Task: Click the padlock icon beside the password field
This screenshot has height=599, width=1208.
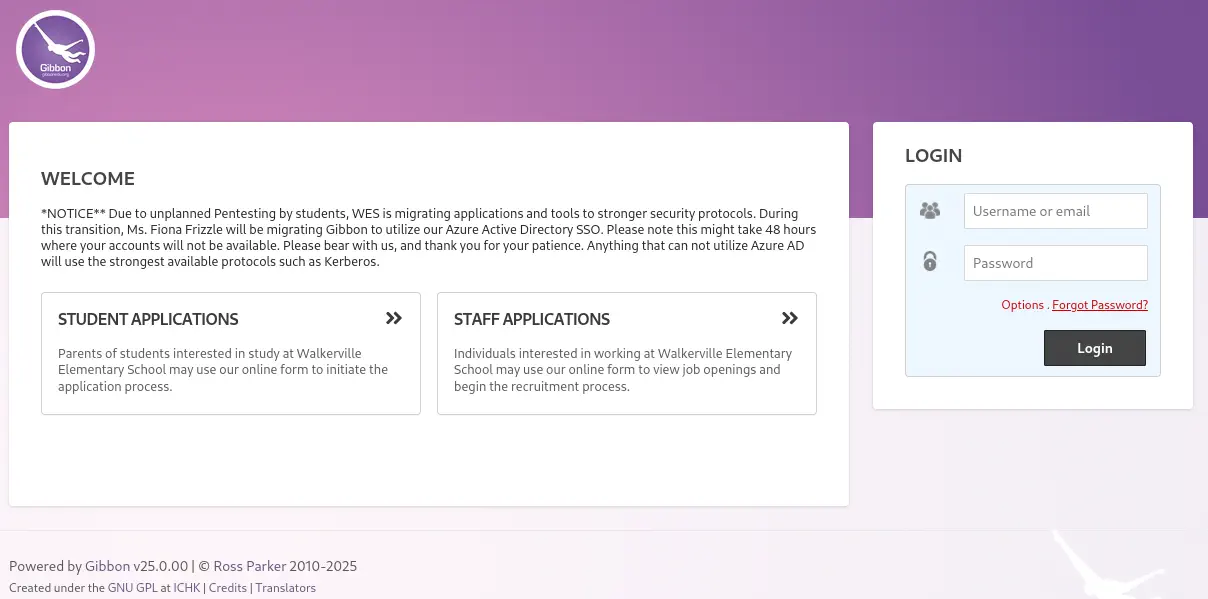Action: coord(930,262)
